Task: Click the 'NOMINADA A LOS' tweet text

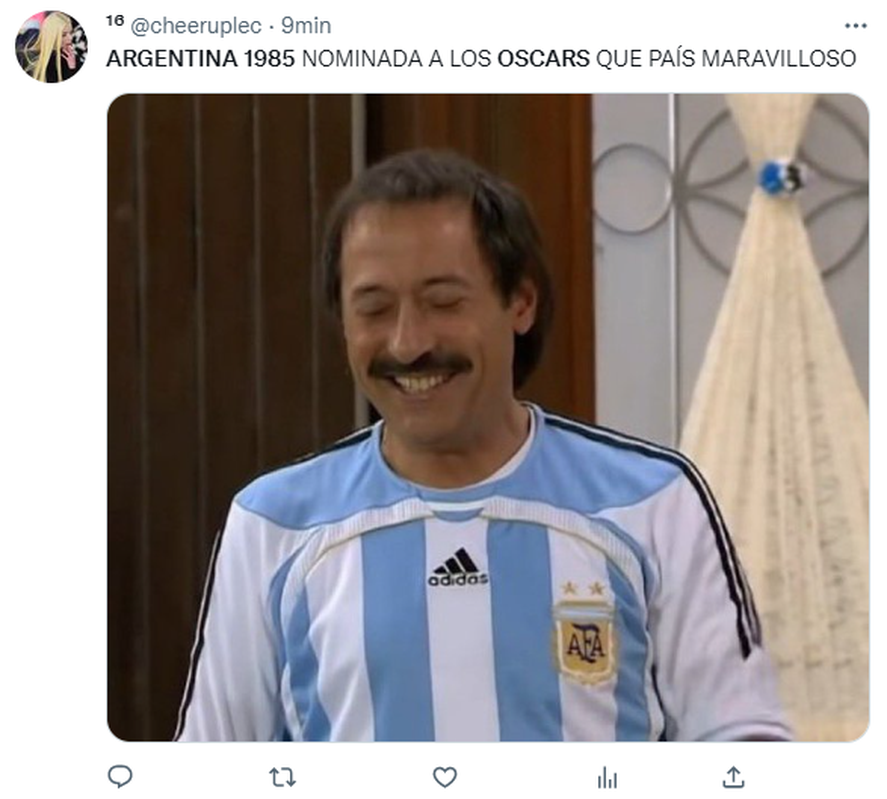Action: pos(396,58)
